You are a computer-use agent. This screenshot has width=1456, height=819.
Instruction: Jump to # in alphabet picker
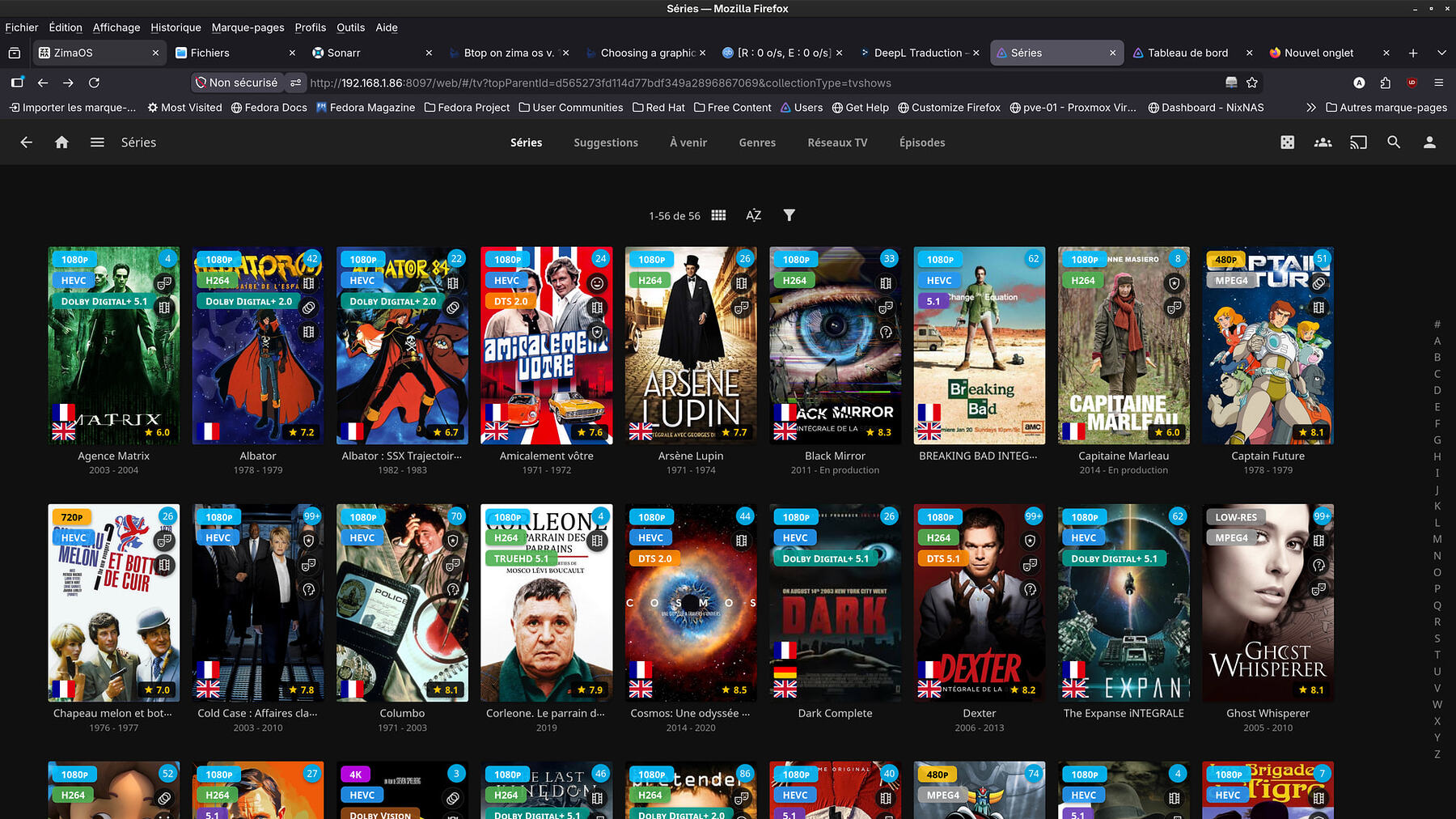click(x=1437, y=325)
